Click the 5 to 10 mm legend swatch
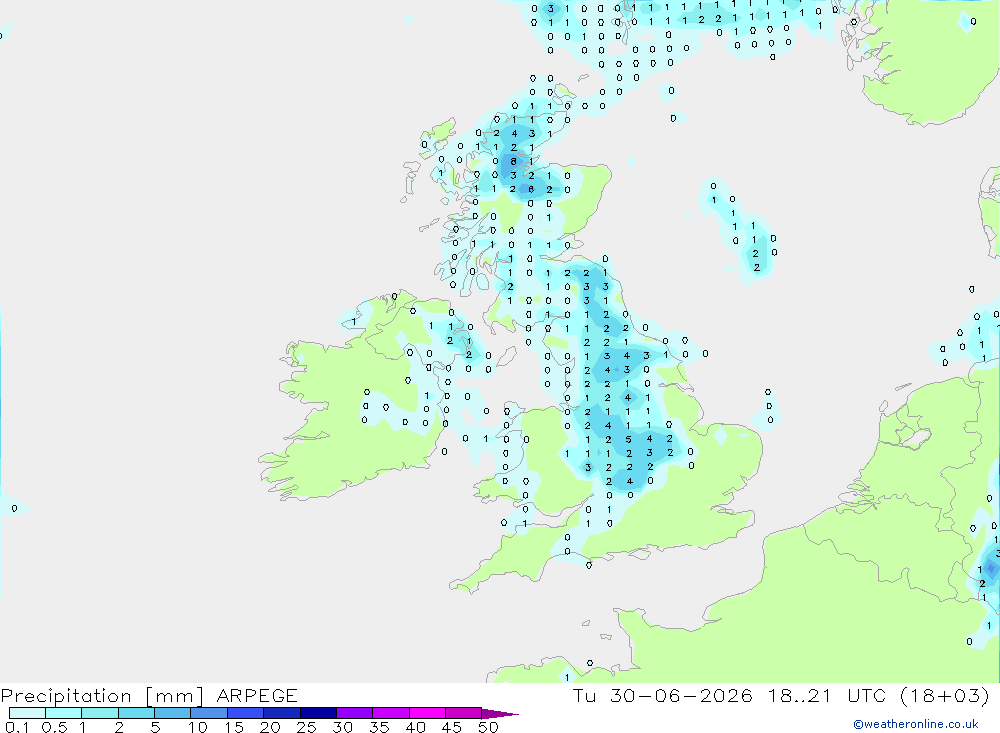 [173, 713]
